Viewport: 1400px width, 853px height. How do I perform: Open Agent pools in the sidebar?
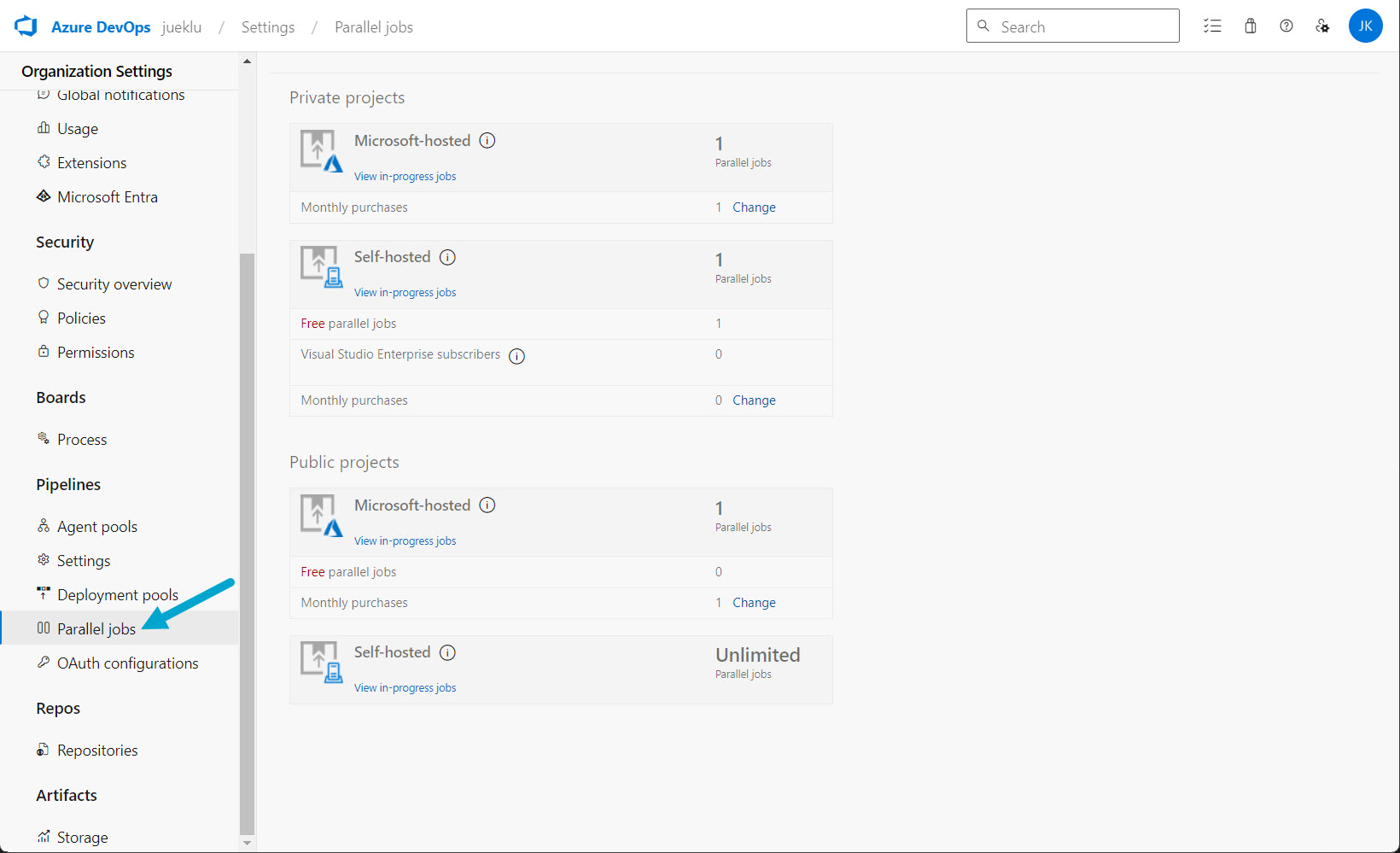coord(96,527)
